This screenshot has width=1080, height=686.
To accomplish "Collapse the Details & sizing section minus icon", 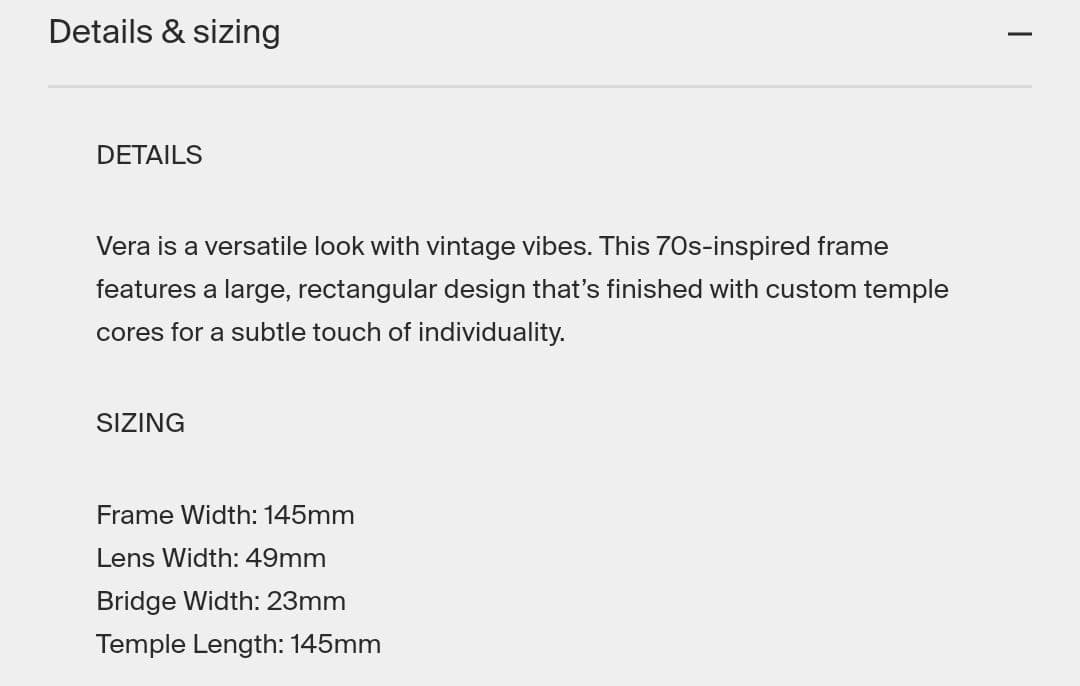I will [x=1019, y=34].
